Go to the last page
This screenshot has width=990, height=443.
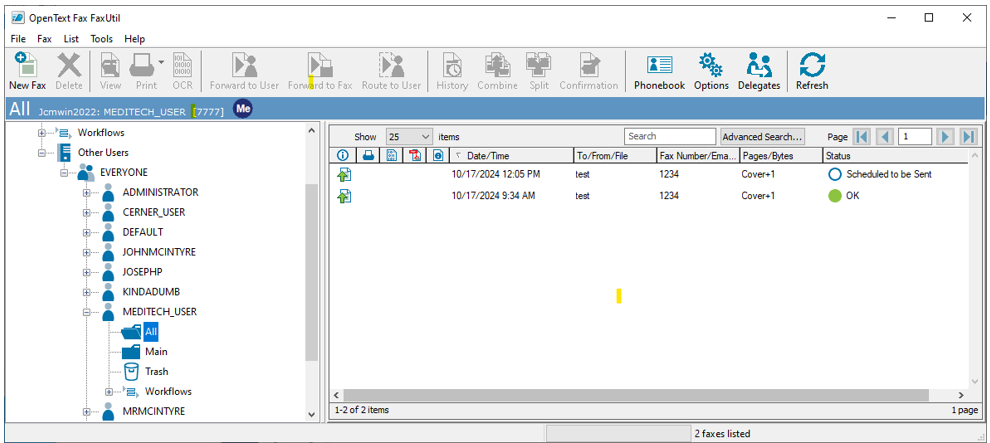968,136
